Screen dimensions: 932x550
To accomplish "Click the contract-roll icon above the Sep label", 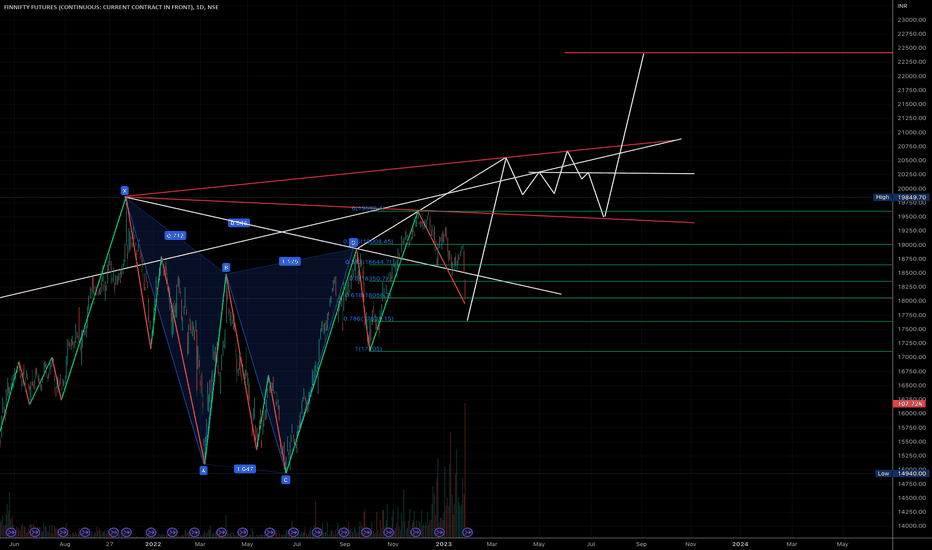I will click(x=343, y=532).
